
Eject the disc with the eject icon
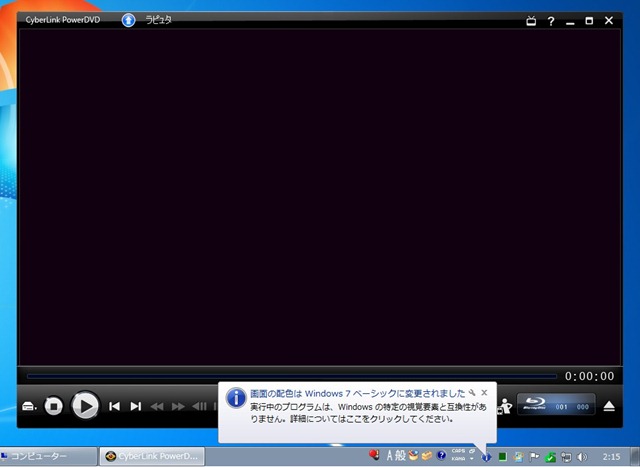click(609, 406)
